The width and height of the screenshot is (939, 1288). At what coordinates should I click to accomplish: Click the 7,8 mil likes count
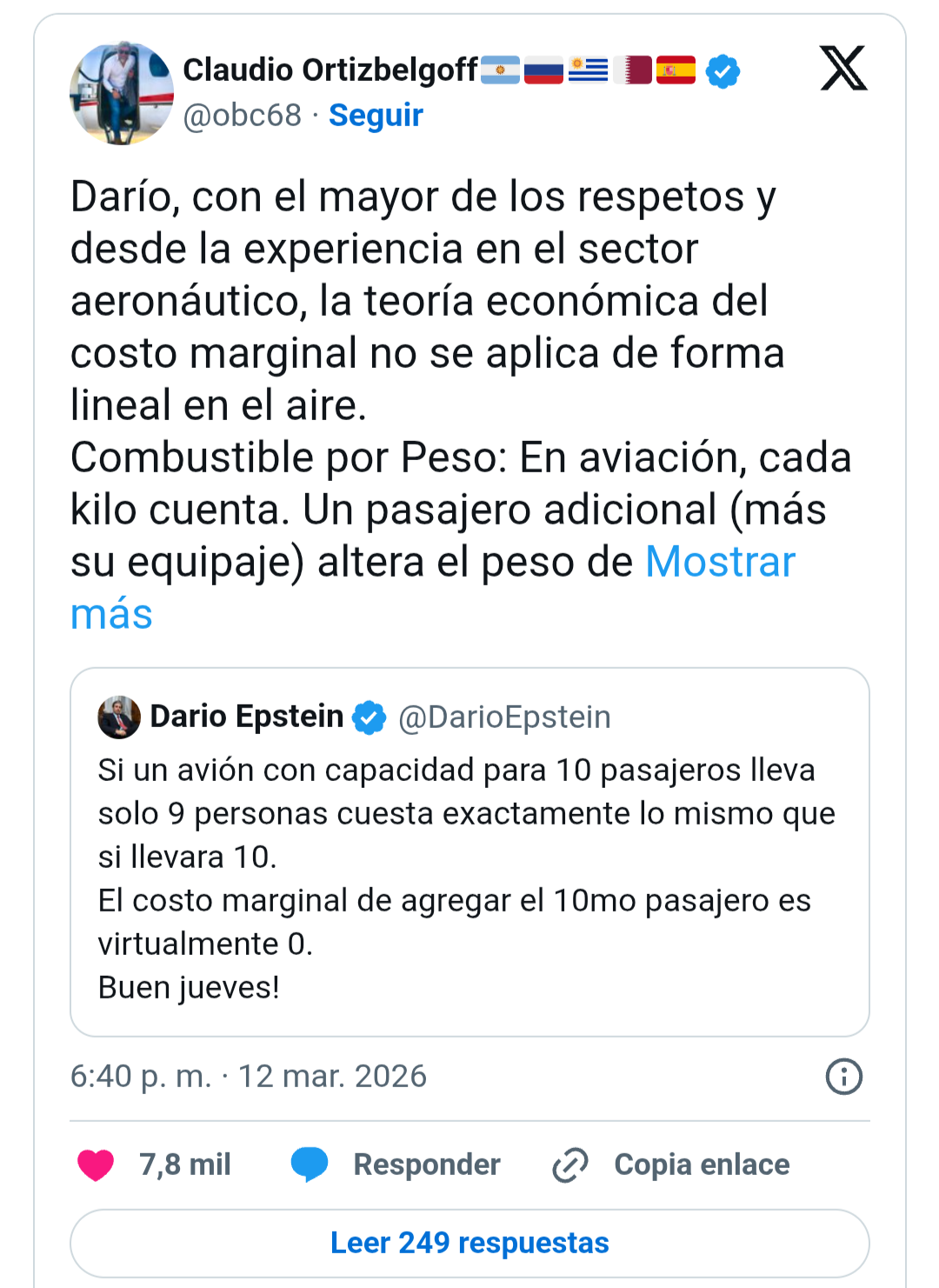point(185,1165)
